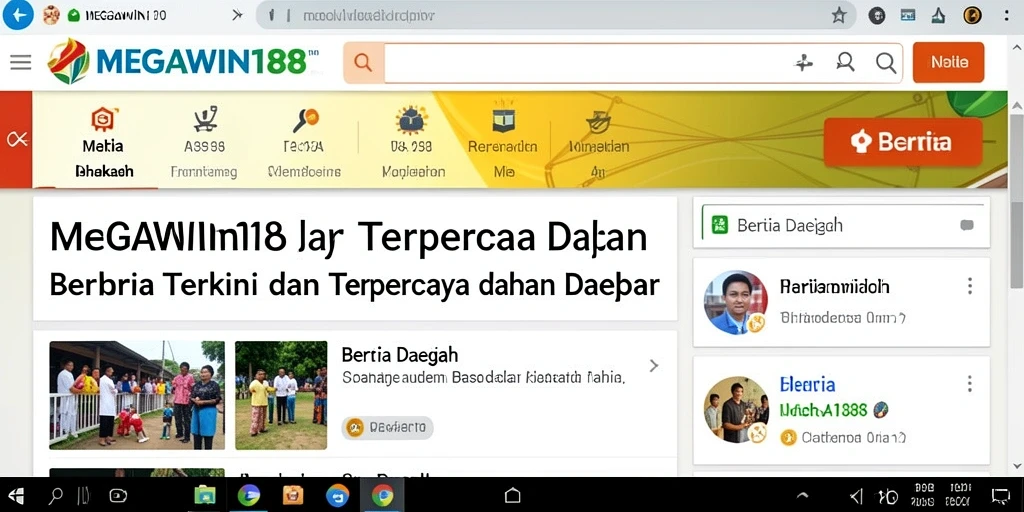Click the comment icon in the Bertia Daegah sidebar header
This screenshot has height=512, width=1024.
(967, 225)
